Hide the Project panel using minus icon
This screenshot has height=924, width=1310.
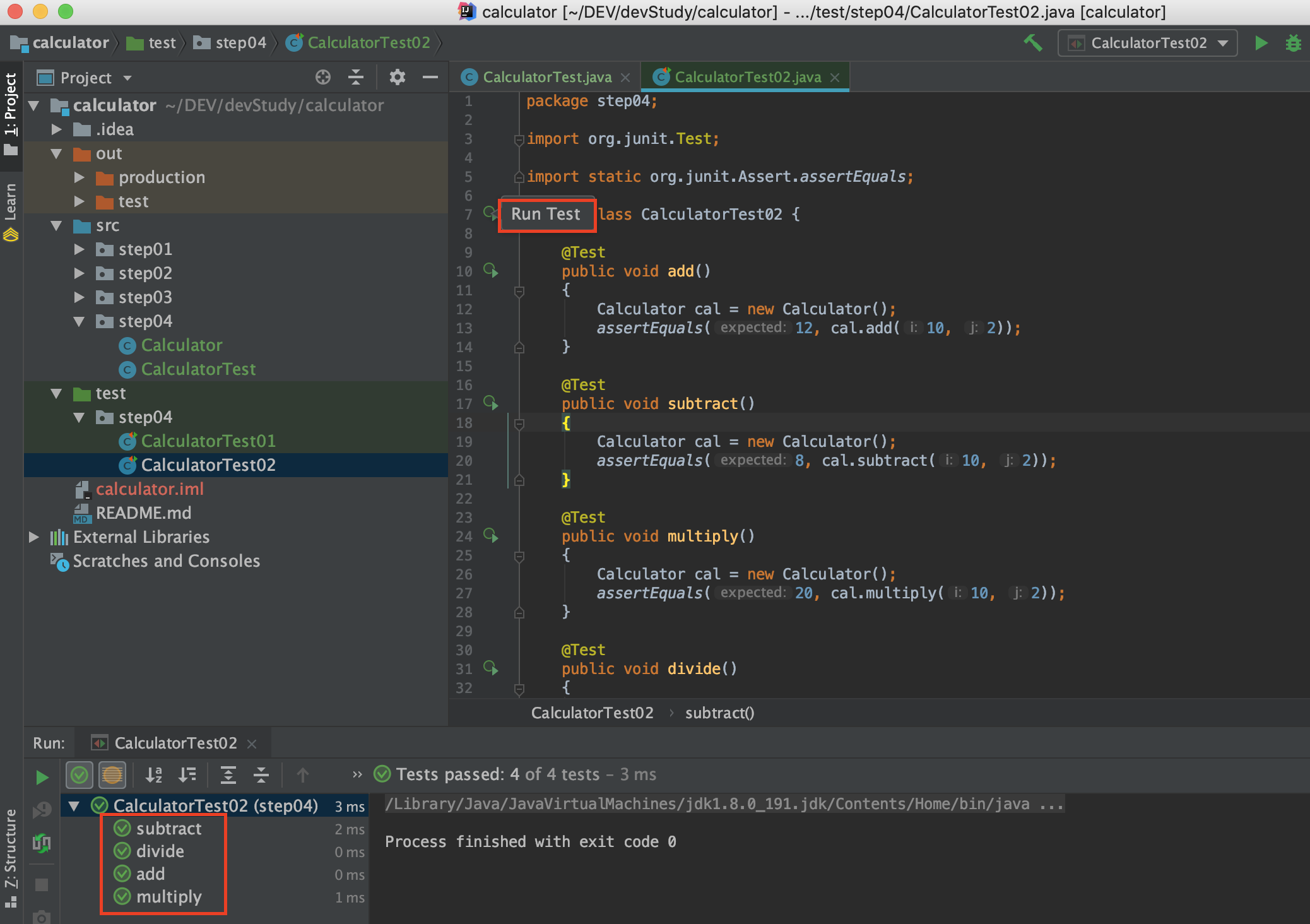point(430,77)
